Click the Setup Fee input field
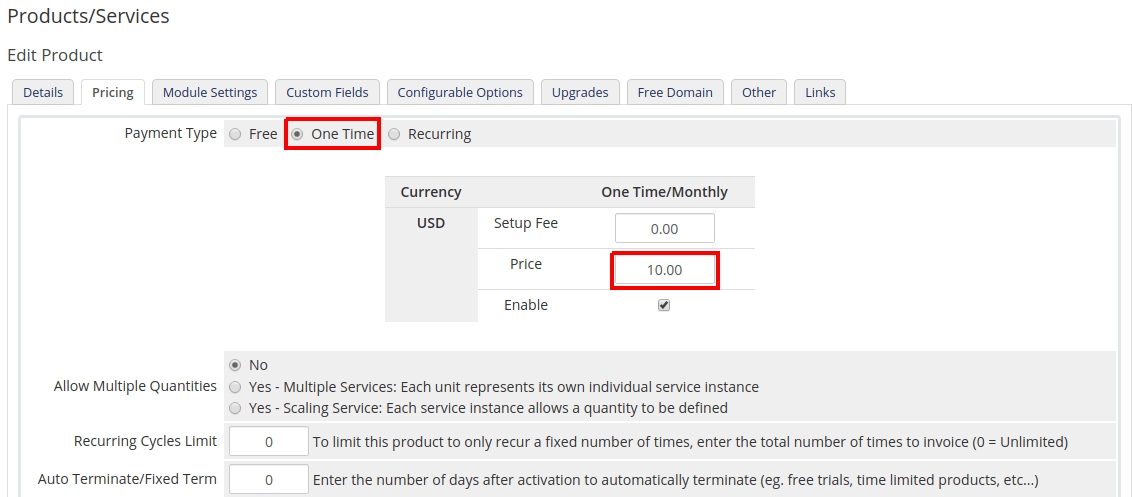 665,229
